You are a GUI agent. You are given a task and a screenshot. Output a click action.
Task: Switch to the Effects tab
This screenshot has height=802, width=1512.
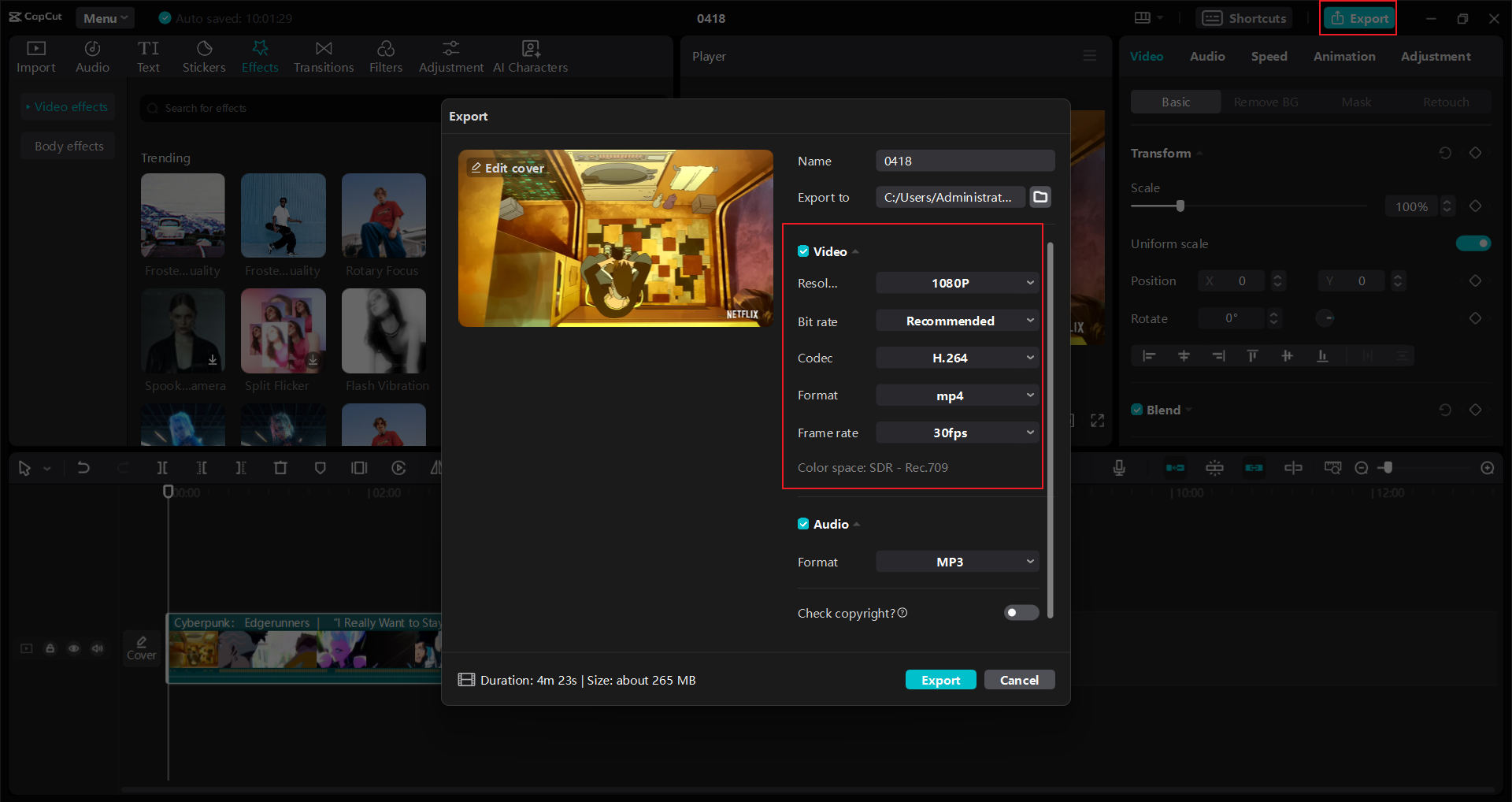[x=260, y=57]
